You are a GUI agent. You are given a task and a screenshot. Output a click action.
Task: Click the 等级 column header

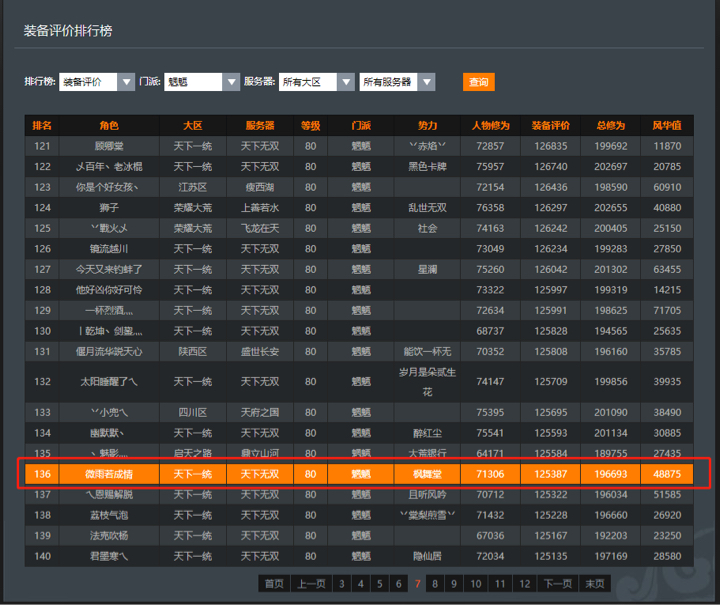coord(310,125)
